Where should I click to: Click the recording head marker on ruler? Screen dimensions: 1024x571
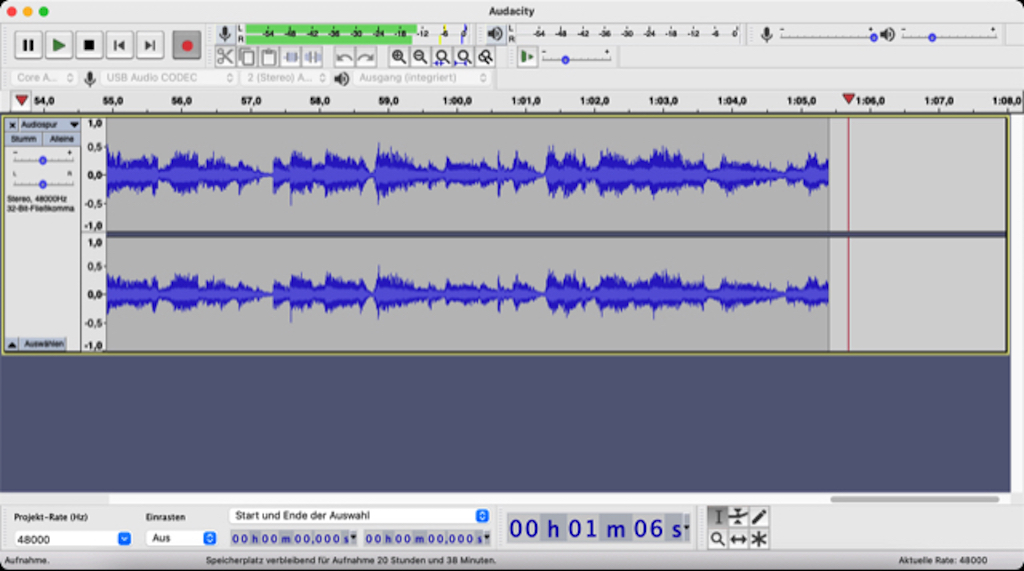[848, 99]
